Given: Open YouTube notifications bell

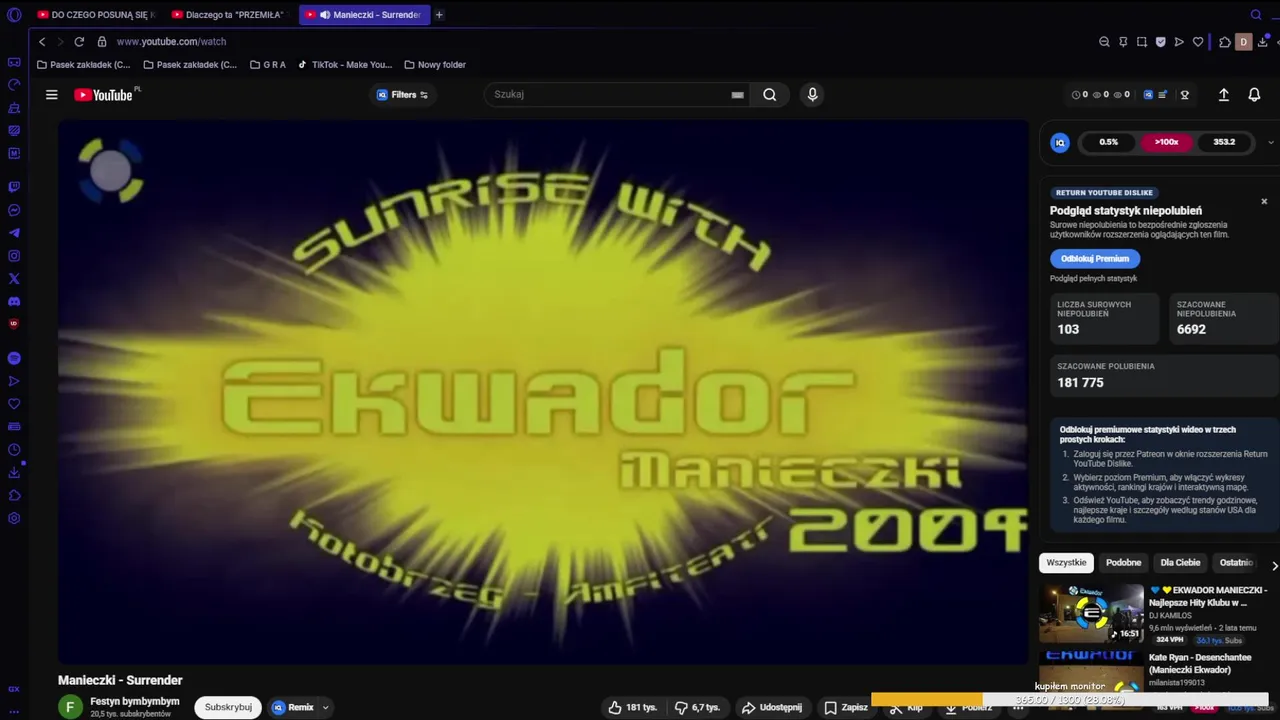Looking at the screenshot, I should coord(1254,95).
